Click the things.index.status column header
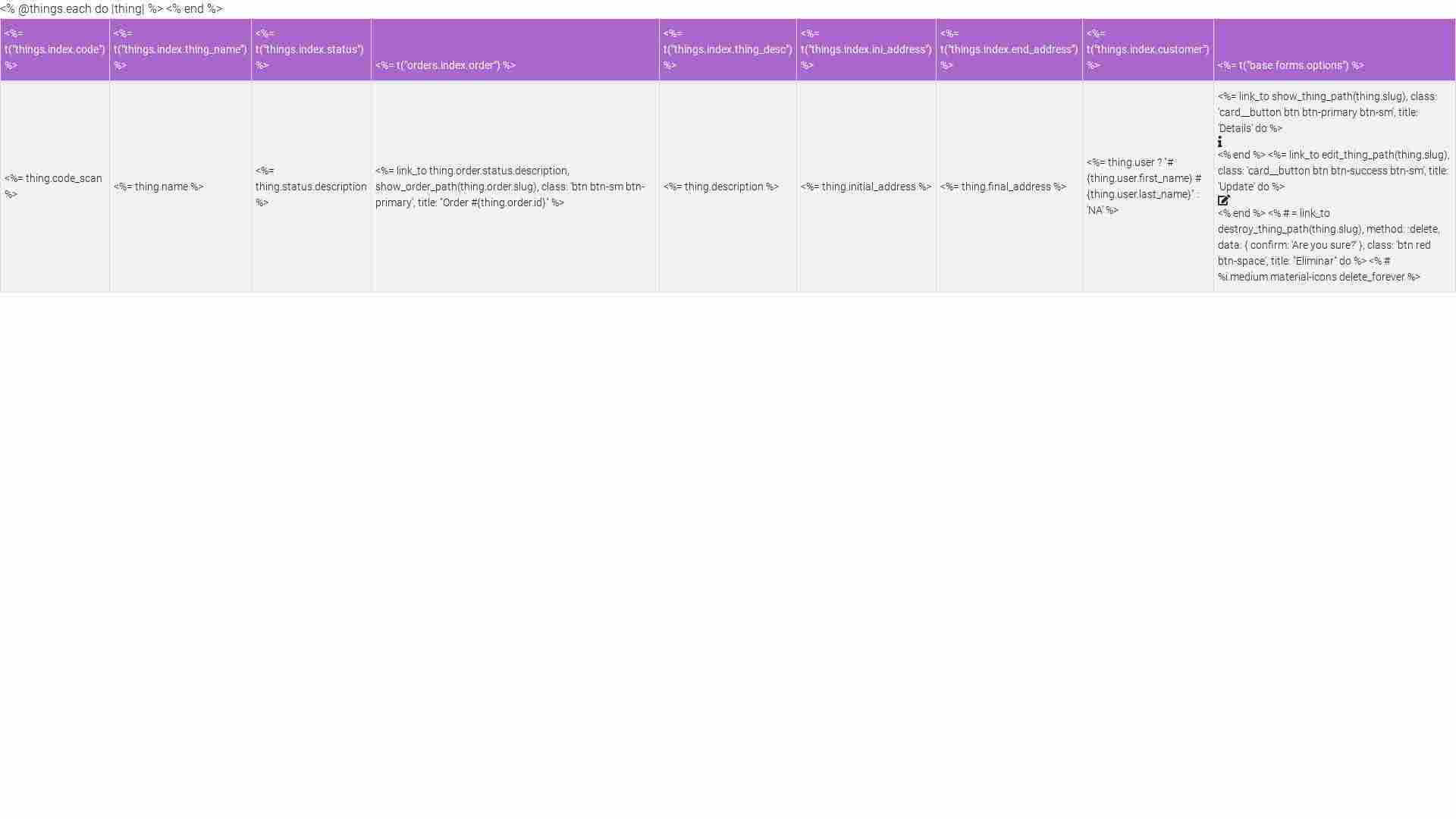Image resolution: width=1456 pixels, height=819 pixels. (310, 50)
